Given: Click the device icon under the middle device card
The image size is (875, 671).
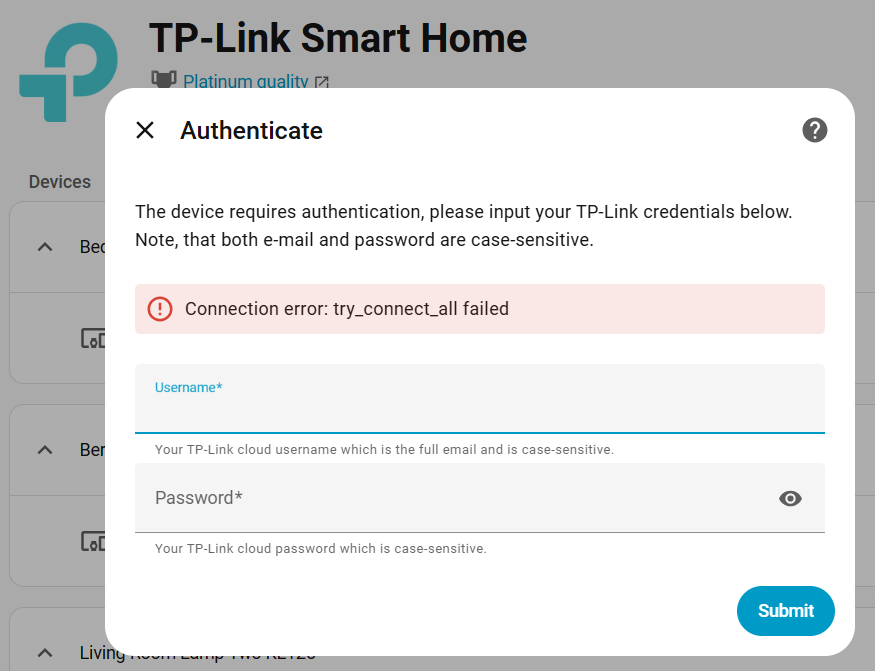Looking at the screenshot, I should tap(93, 541).
